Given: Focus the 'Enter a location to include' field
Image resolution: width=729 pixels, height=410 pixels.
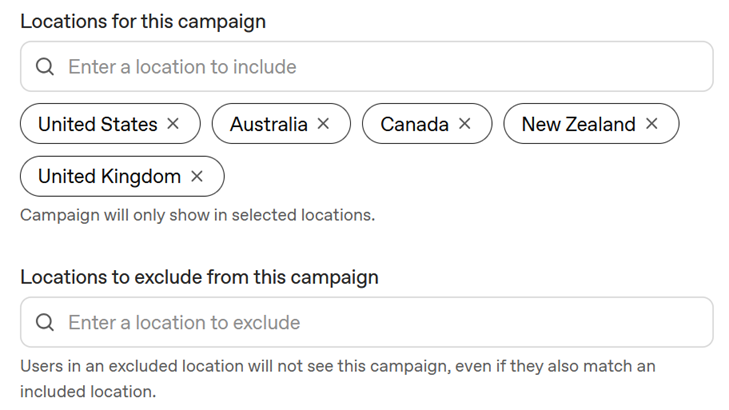Looking at the screenshot, I should coord(366,66).
